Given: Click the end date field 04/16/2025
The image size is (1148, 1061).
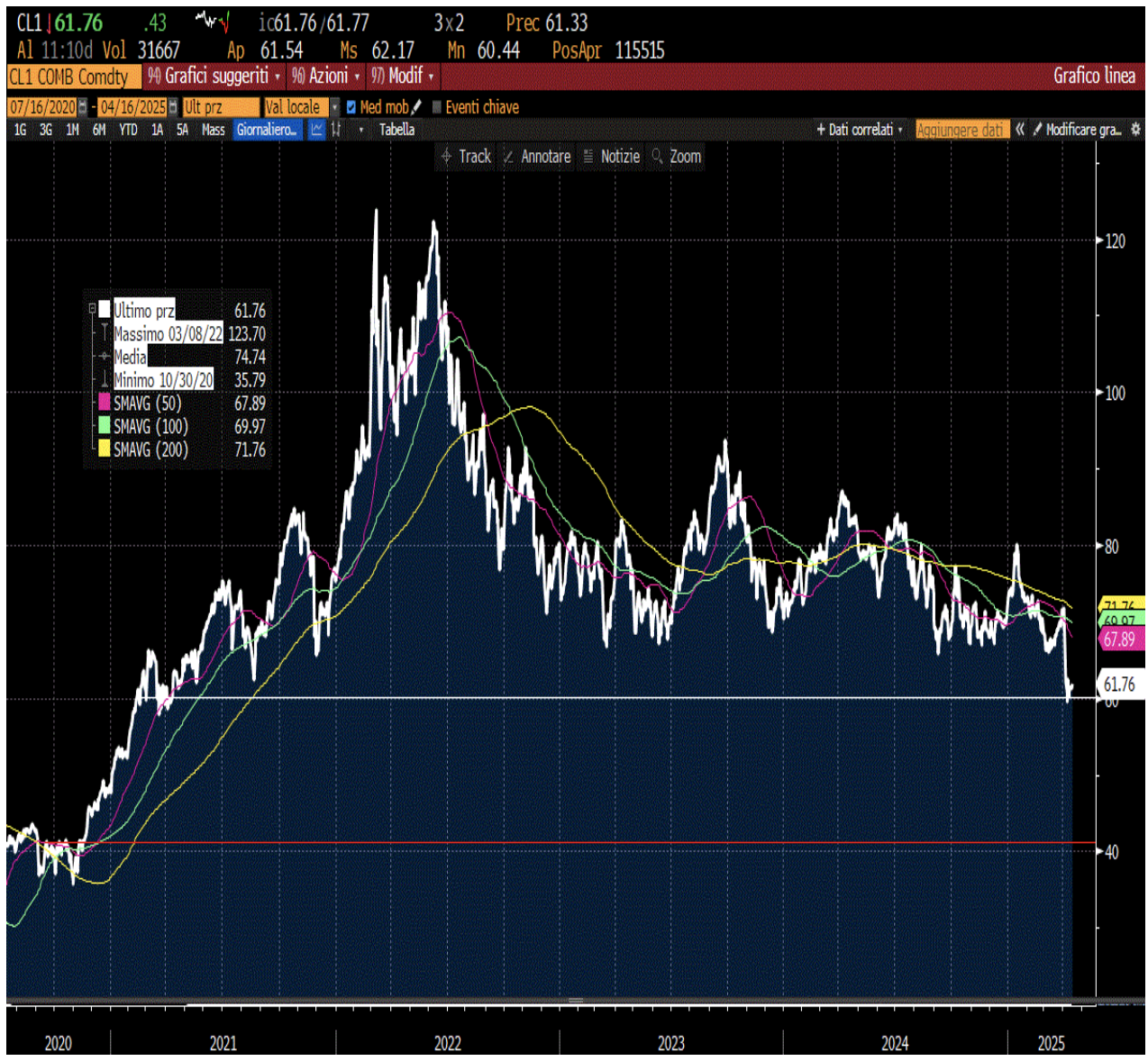Looking at the screenshot, I should pyautogui.click(x=132, y=107).
